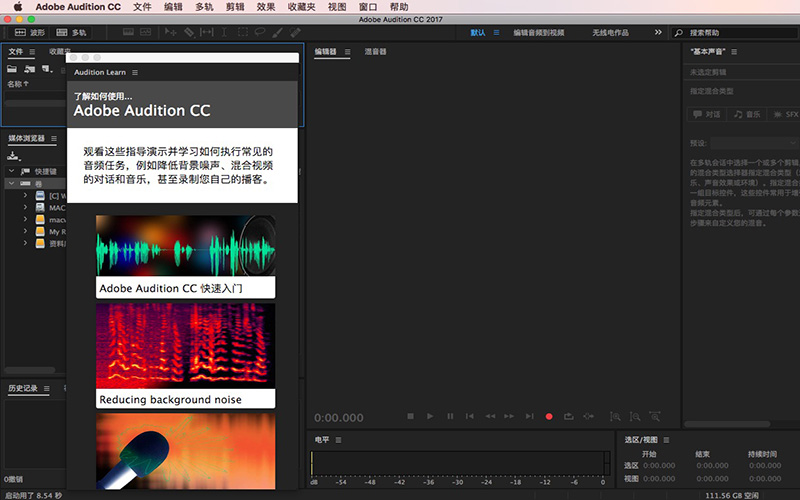Open Reducing background noise tutorial
This screenshot has width=800, height=500.
[x=186, y=356]
